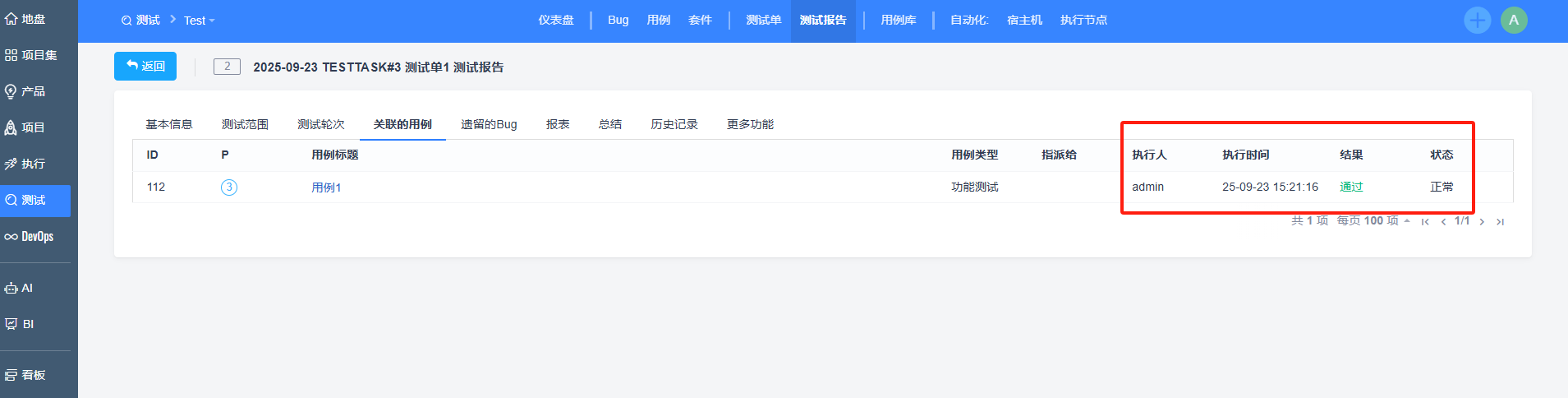The width and height of the screenshot is (1568, 398).
Task: Select the 测试报告 top menu item
Action: 823,21
